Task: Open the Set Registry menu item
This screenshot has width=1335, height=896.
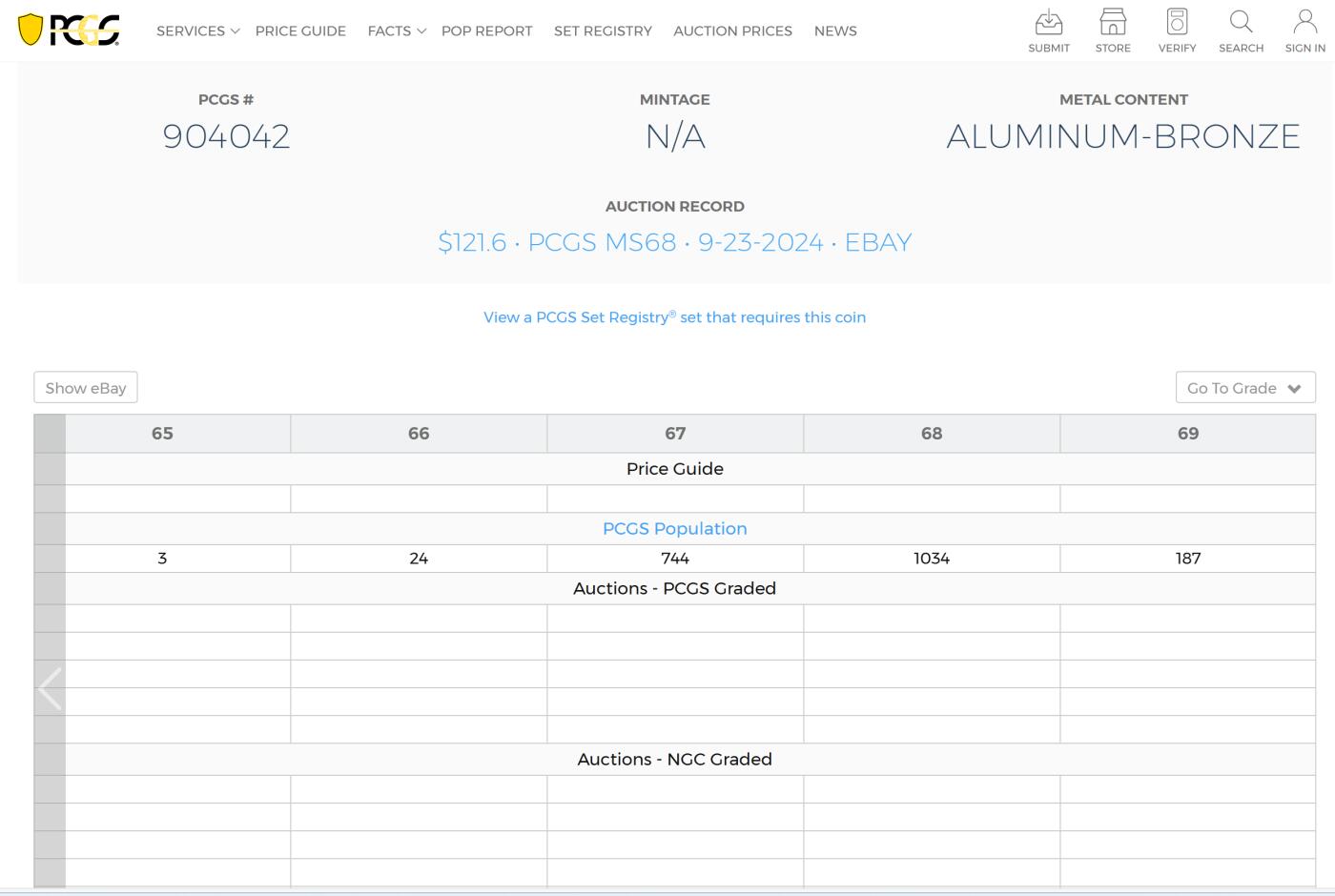Action: click(x=603, y=31)
